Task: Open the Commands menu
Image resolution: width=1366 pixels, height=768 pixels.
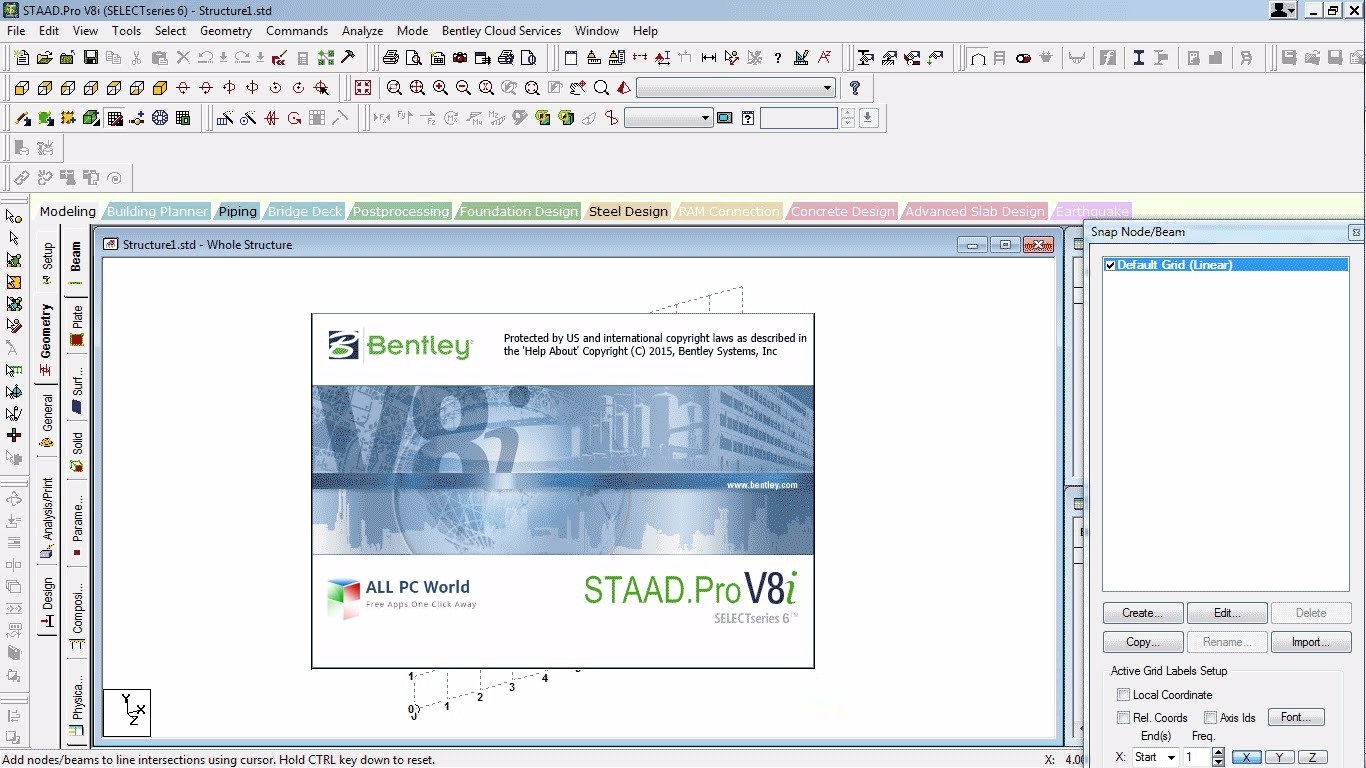Action: (x=297, y=31)
